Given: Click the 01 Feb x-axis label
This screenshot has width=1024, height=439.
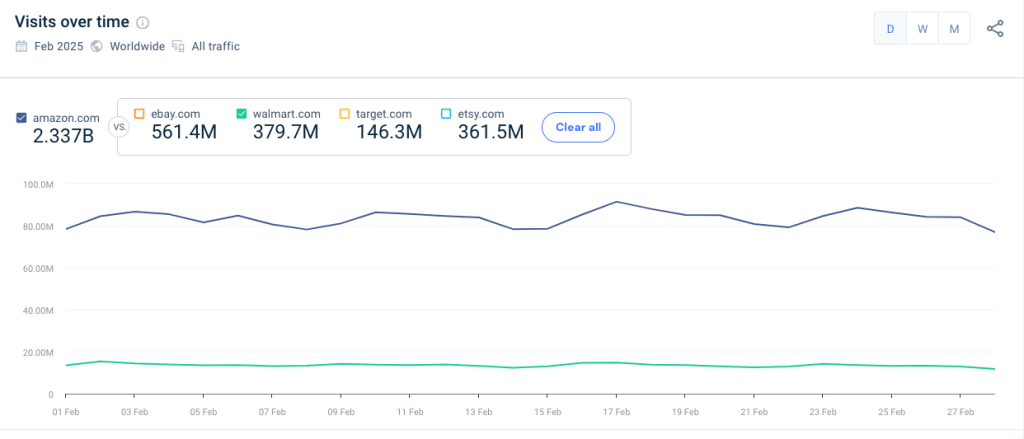Looking at the screenshot, I should [x=66, y=411].
